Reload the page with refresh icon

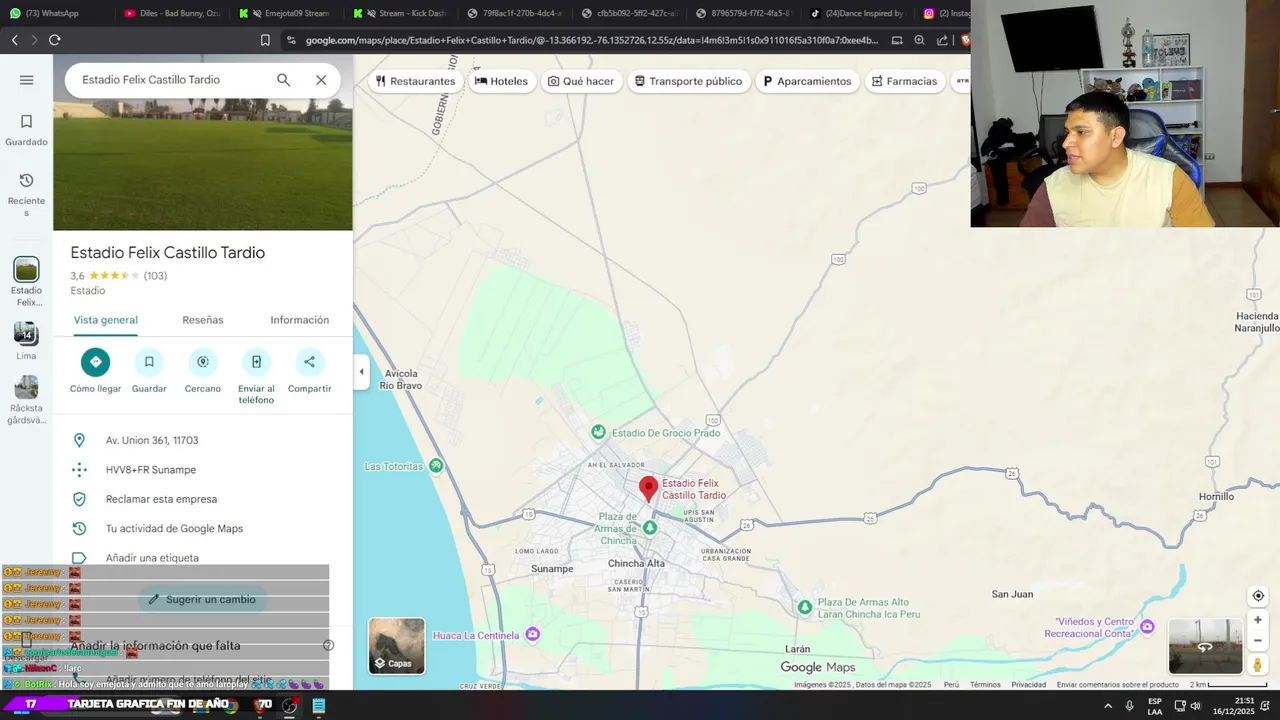54,40
